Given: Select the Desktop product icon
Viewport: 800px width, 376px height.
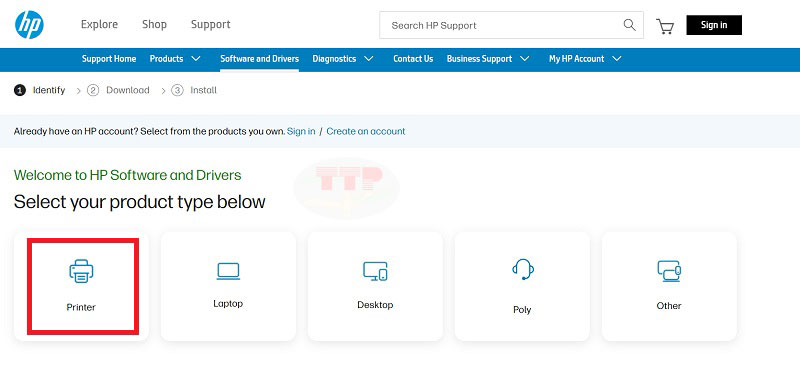Looking at the screenshot, I should click(375, 271).
